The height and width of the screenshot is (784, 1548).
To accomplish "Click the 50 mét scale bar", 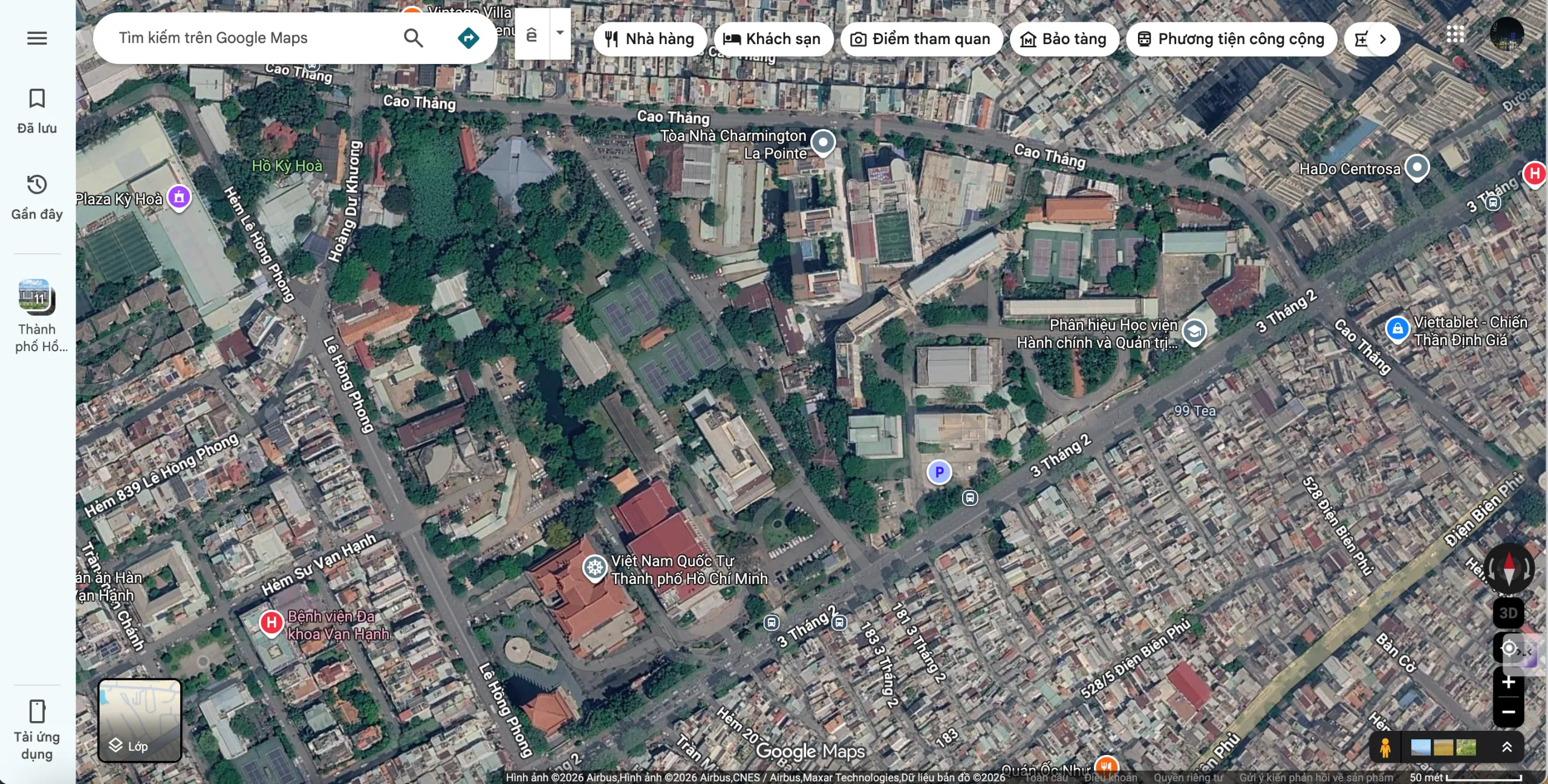I will click(1466, 777).
